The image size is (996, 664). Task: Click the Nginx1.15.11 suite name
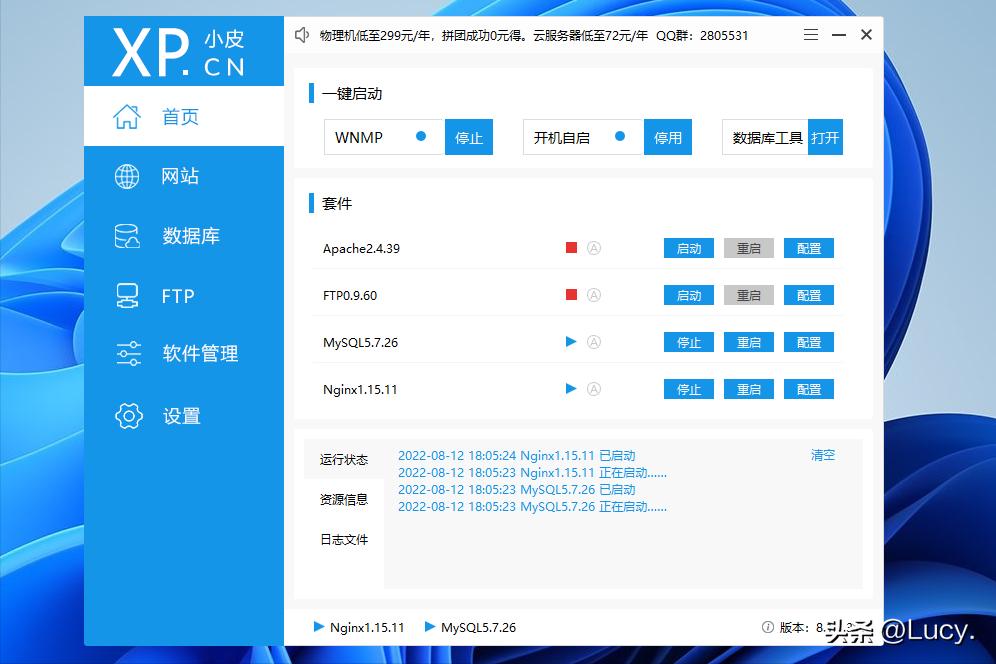360,390
